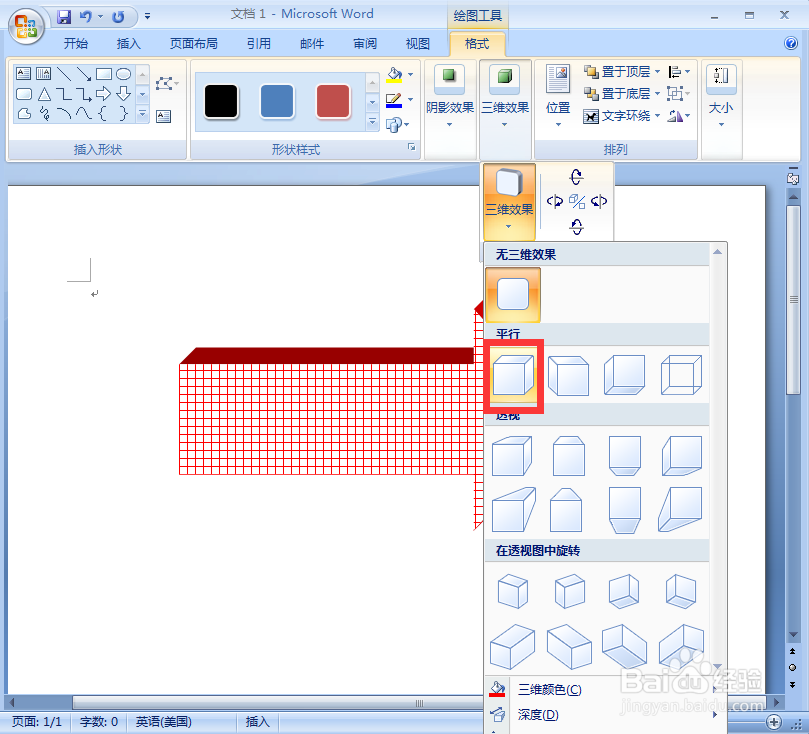Apply the wireframe 3D style under 平行
809x734 pixels.
point(681,374)
